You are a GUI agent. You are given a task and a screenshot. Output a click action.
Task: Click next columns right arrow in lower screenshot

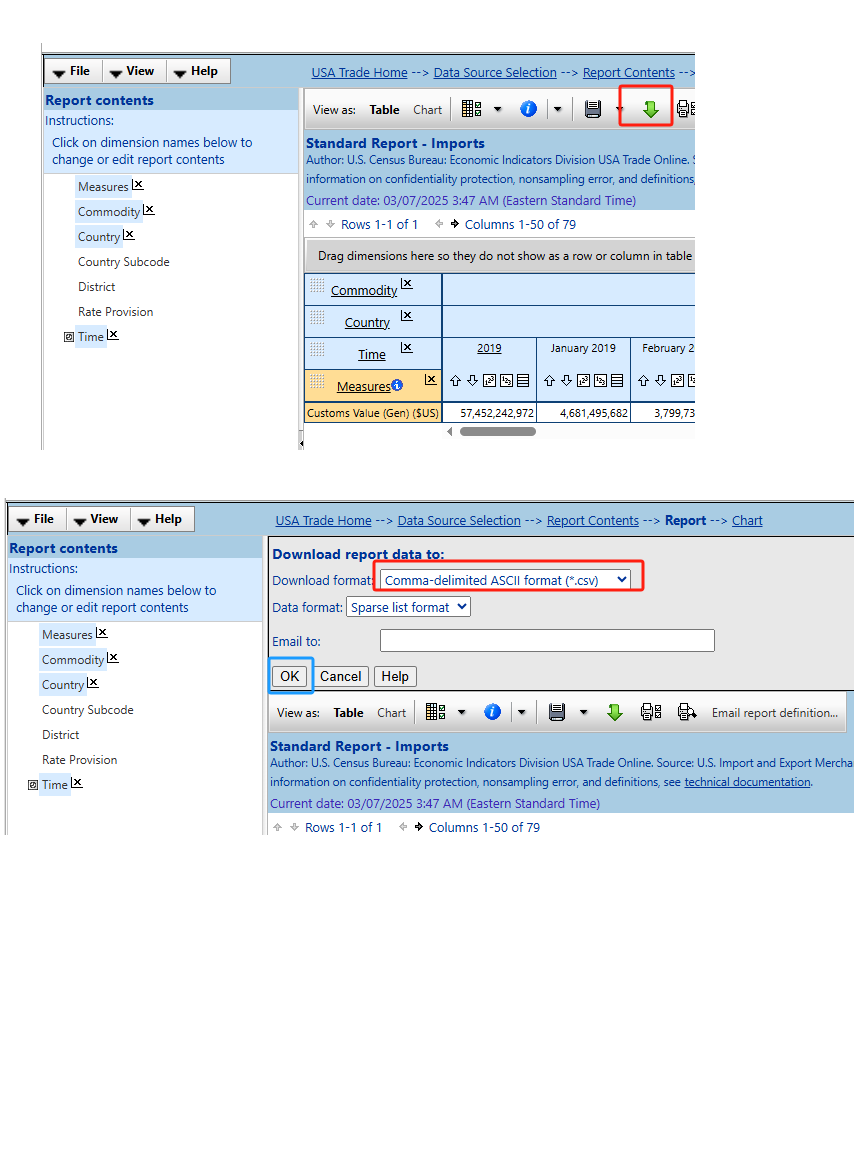419,827
